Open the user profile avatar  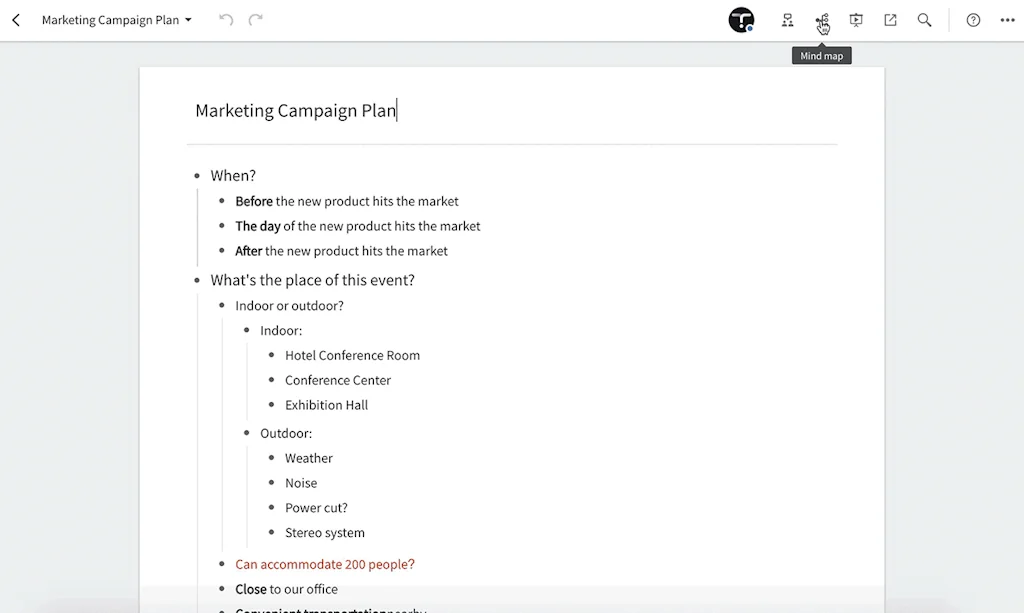pyautogui.click(x=741, y=20)
